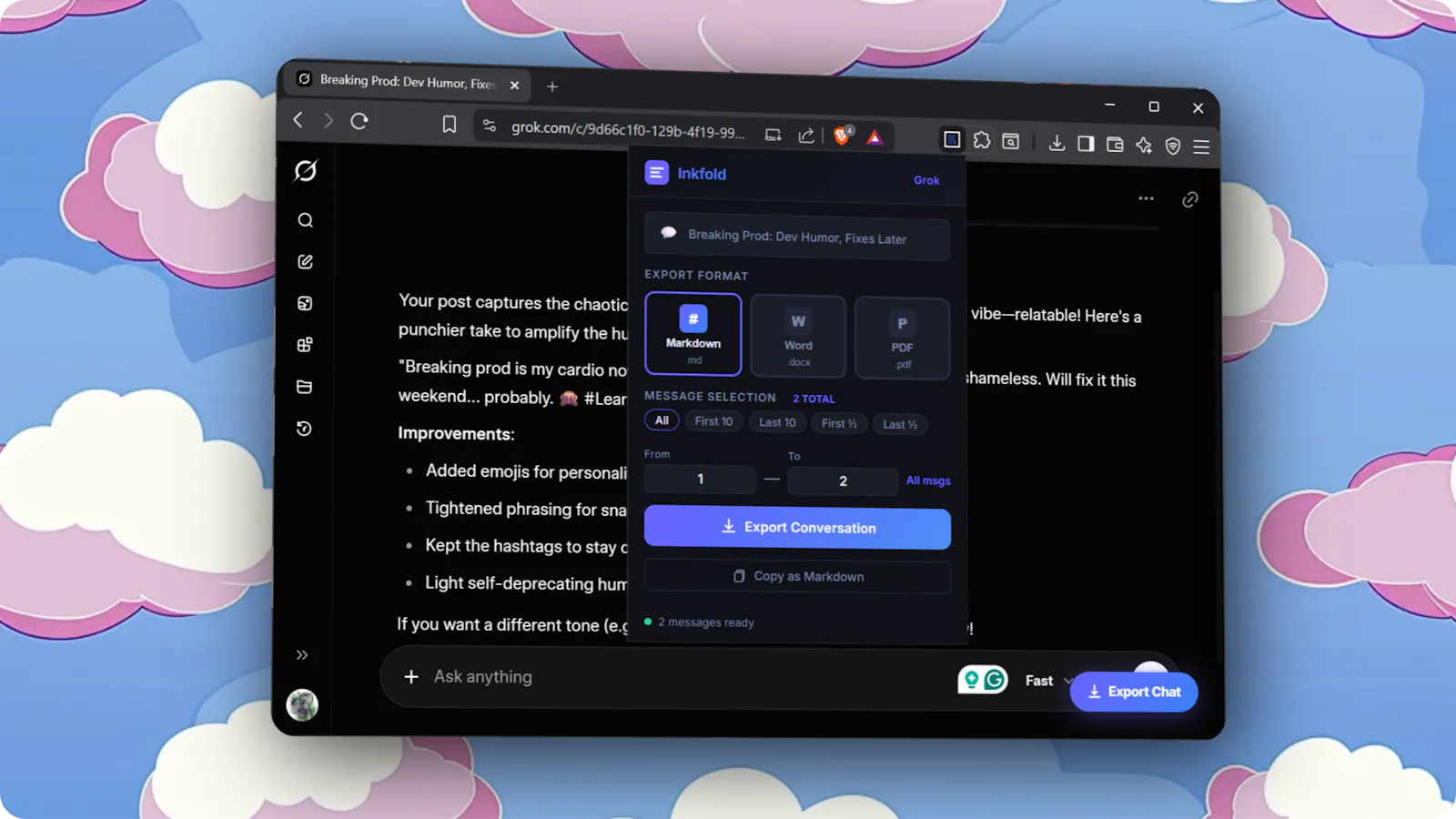This screenshot has height=819, width=1456.
Task: Click the plus attach icon
Action: [411, 676]
